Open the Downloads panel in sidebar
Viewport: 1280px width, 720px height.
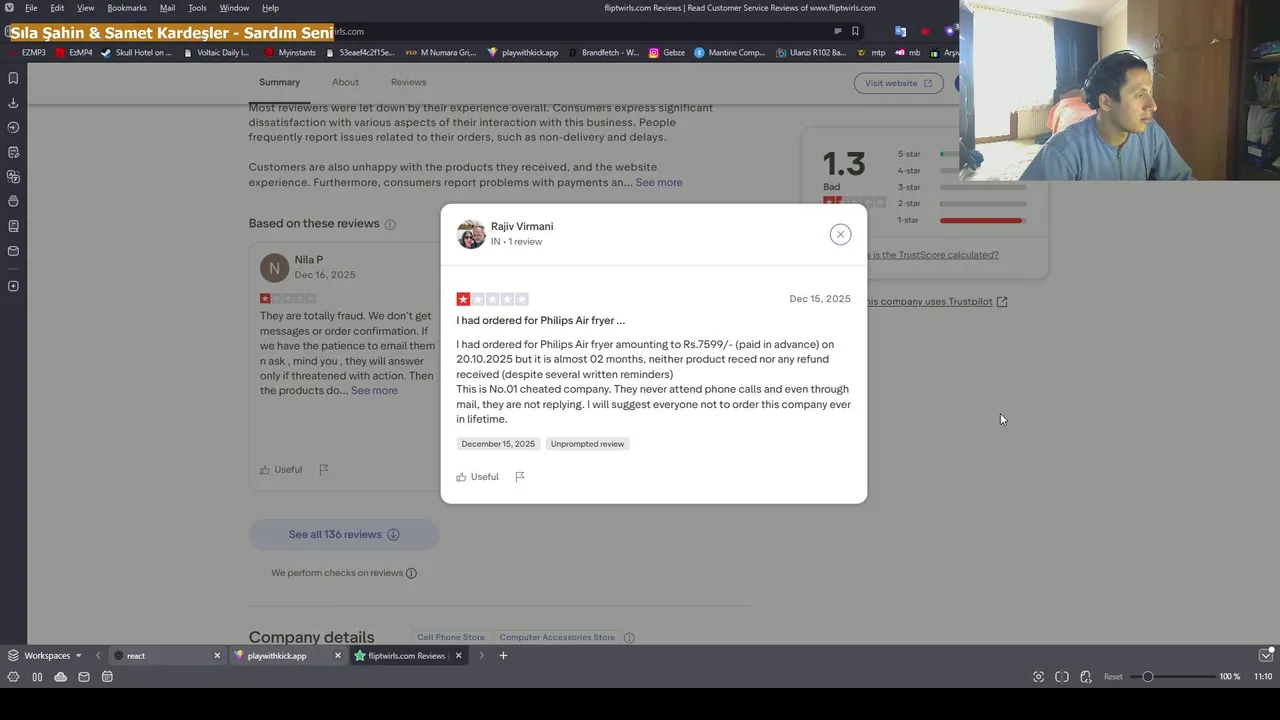click(13, 103)
